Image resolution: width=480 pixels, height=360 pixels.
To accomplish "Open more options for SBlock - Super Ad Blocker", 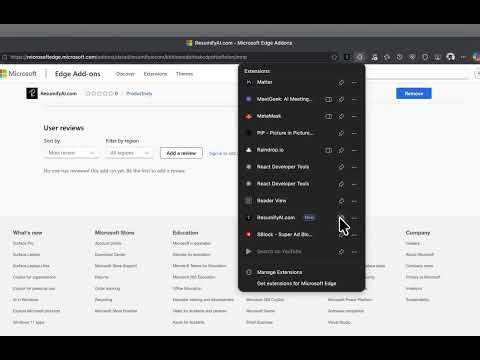I will pos(354,235).
